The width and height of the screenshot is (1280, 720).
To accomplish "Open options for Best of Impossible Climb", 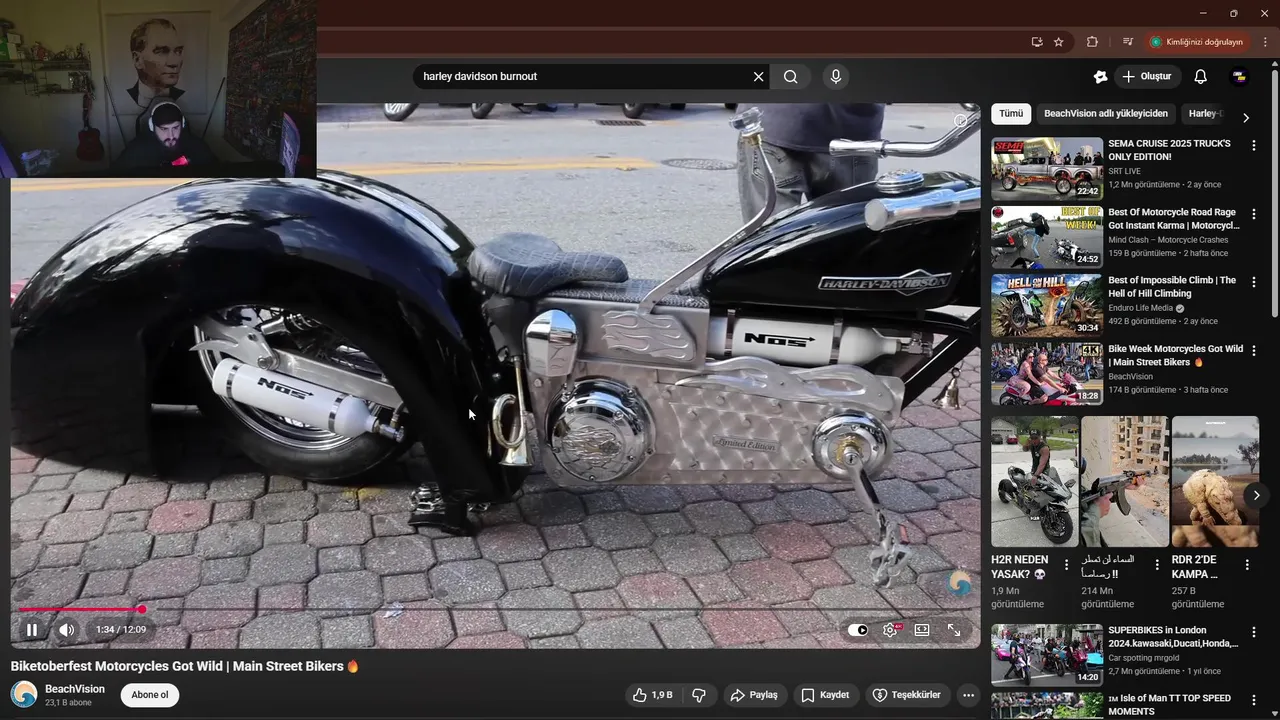I will (x=1254, y=282).
